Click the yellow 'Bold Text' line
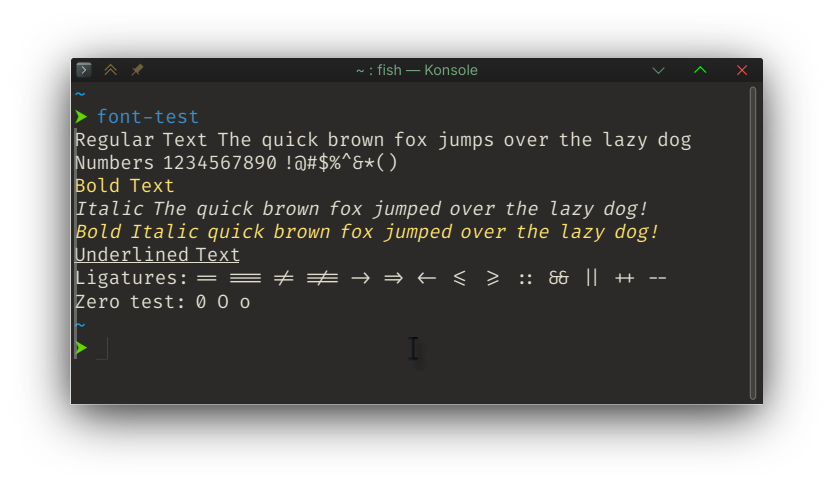The width and height of the screenshot is (835, 489). (x=125, y=186)
